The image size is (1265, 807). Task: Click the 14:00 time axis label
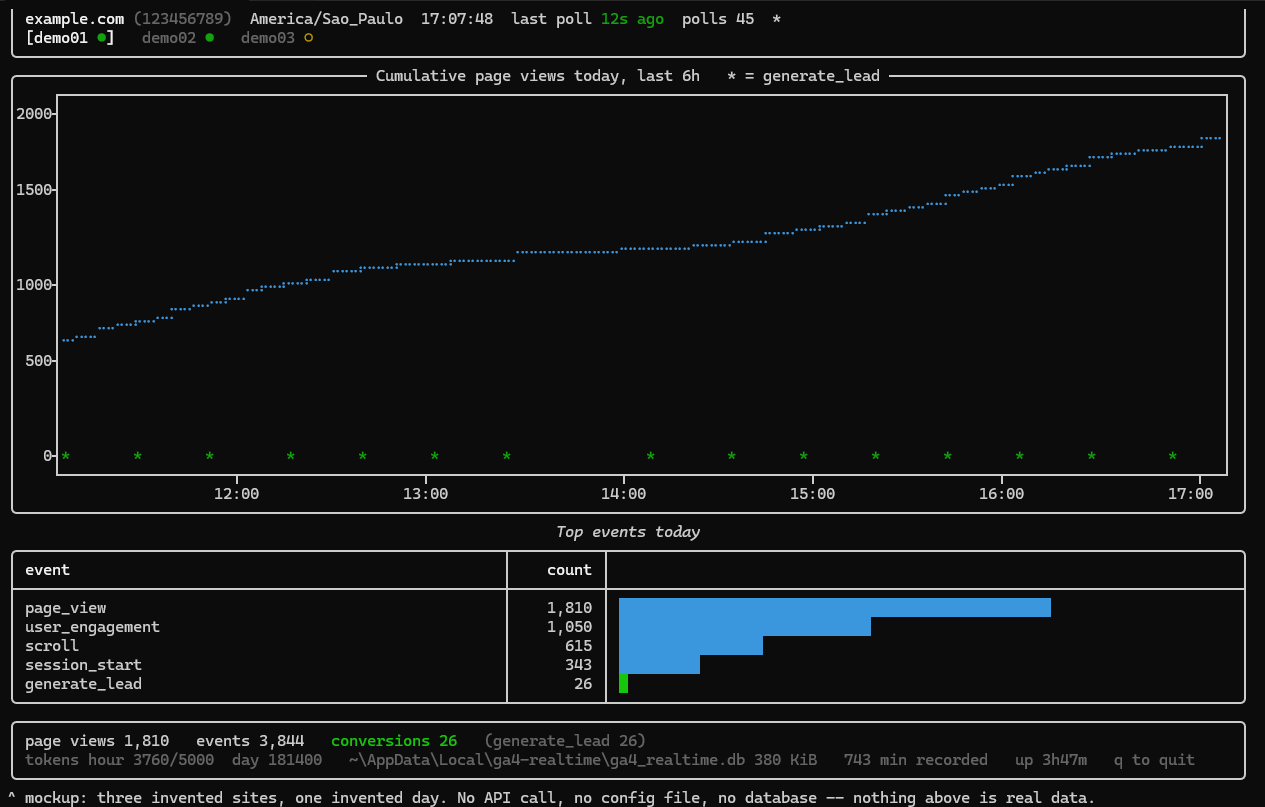tap(623, 494)
